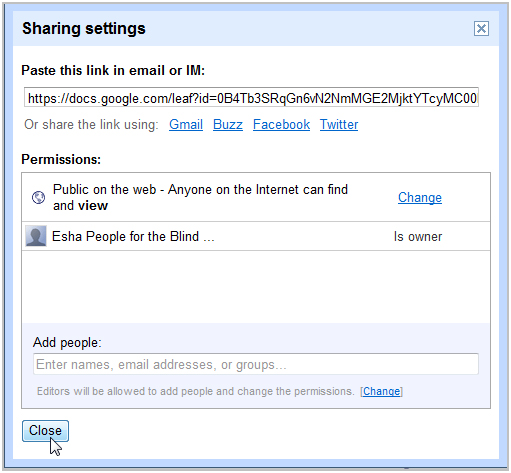The height and width of the screenshot is (473, 511).
Task: Click the Paste this link heading
Action: point(113,70)
